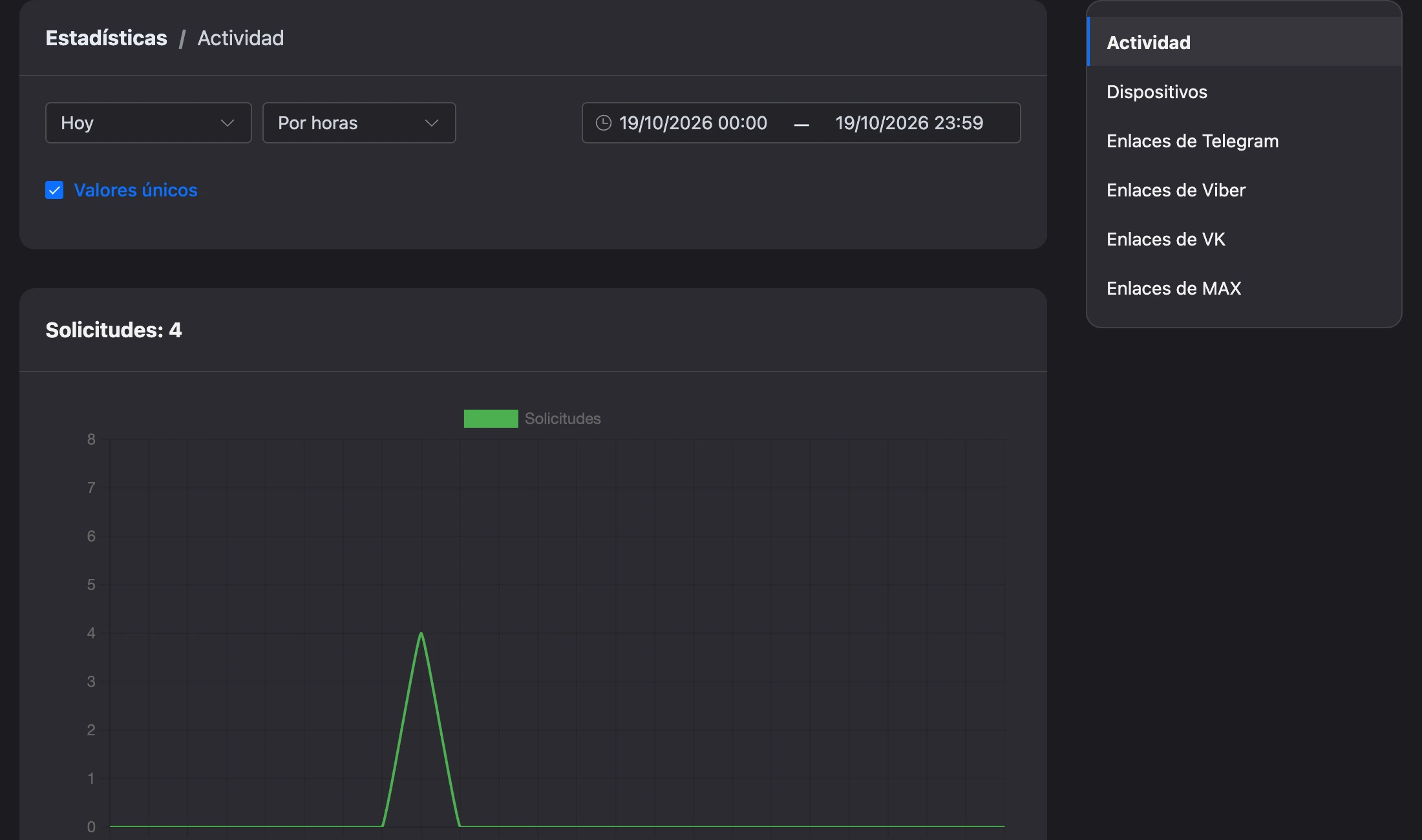
Task: Edit the end date 19/10/2026 23:59
Action: pyautogui.click(x=909, y=123)
